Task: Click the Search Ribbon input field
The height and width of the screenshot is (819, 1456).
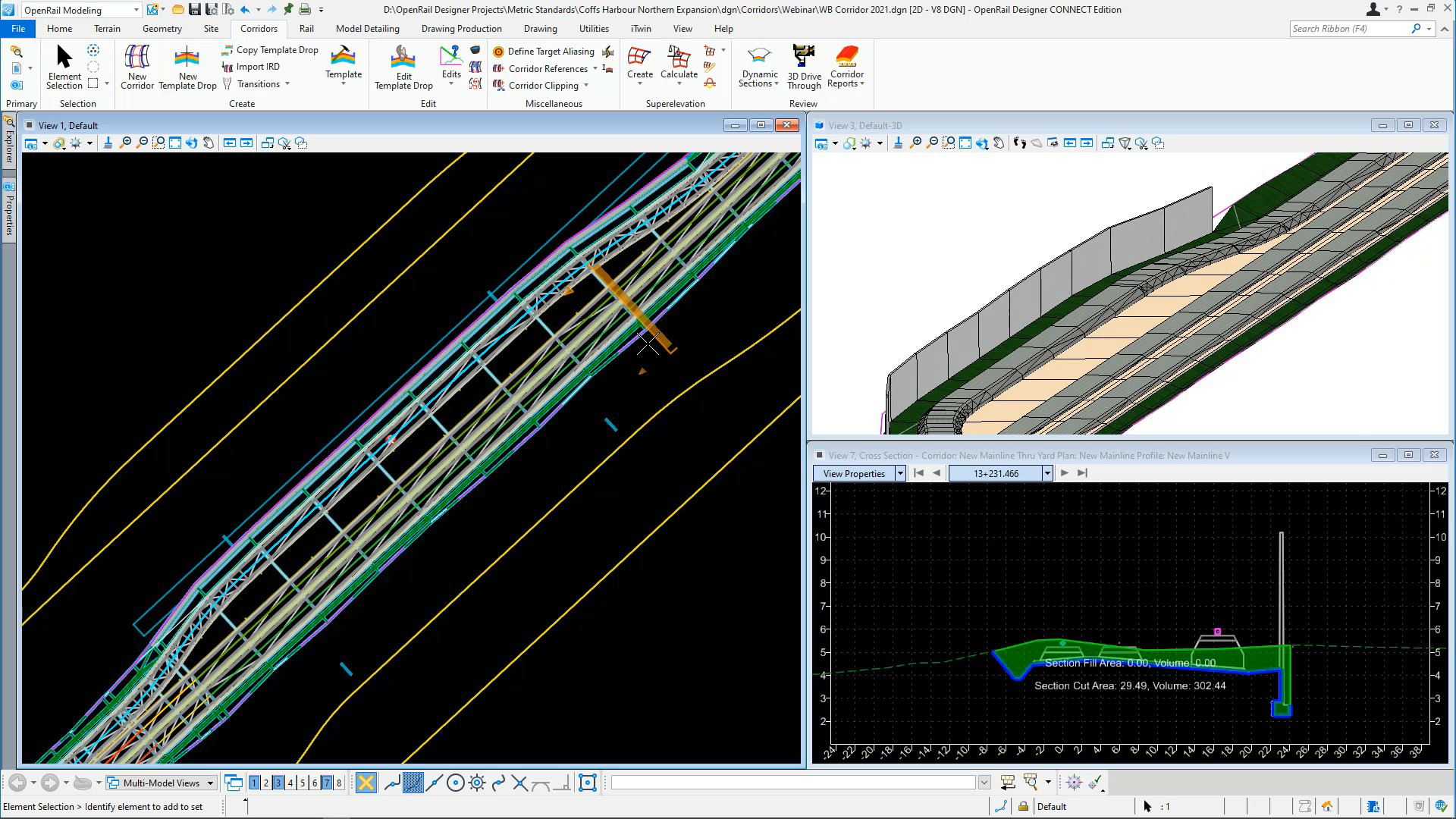Action: click(x=1350, y=28)
